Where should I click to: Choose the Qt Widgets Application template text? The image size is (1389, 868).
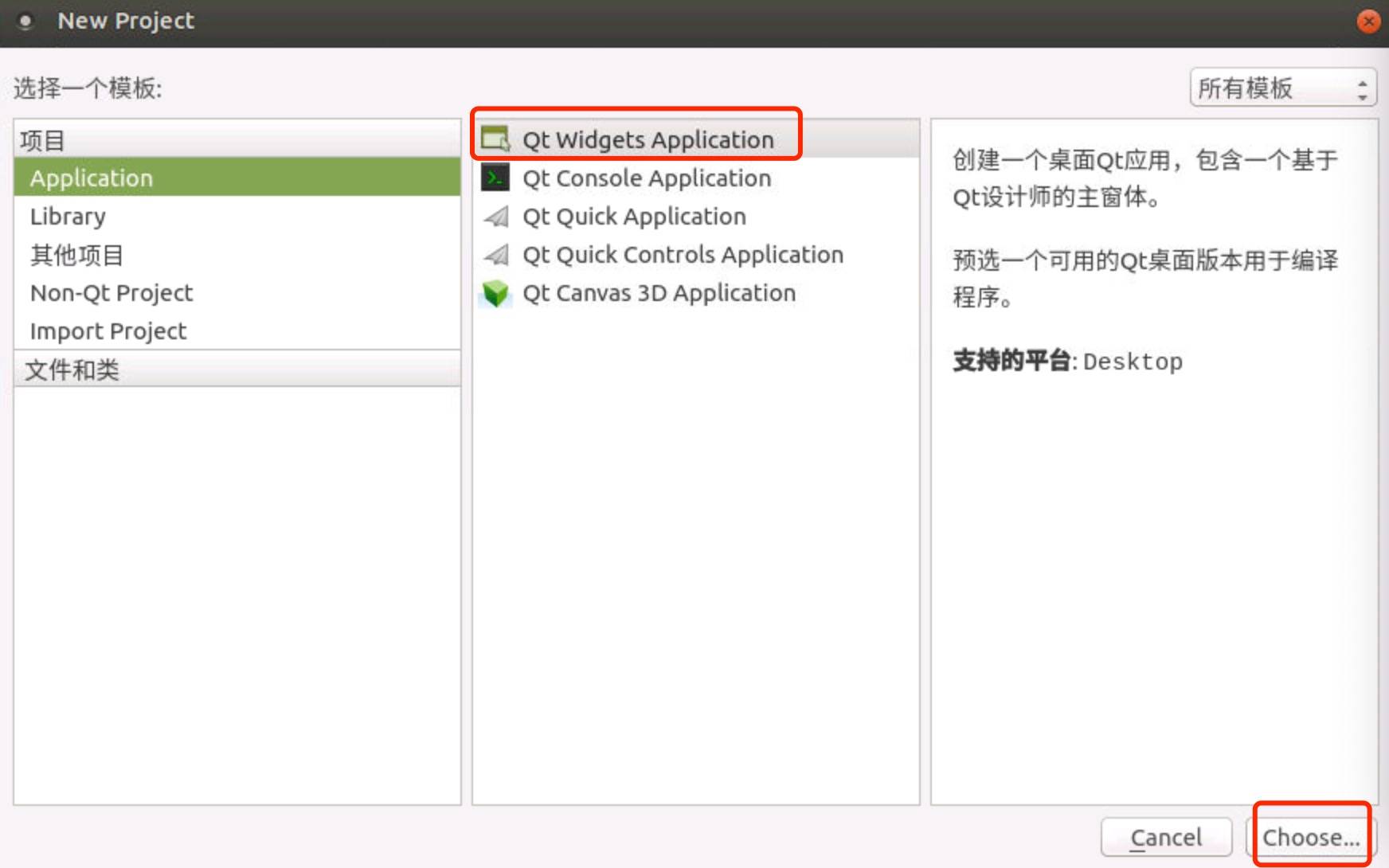click(648, 140)
